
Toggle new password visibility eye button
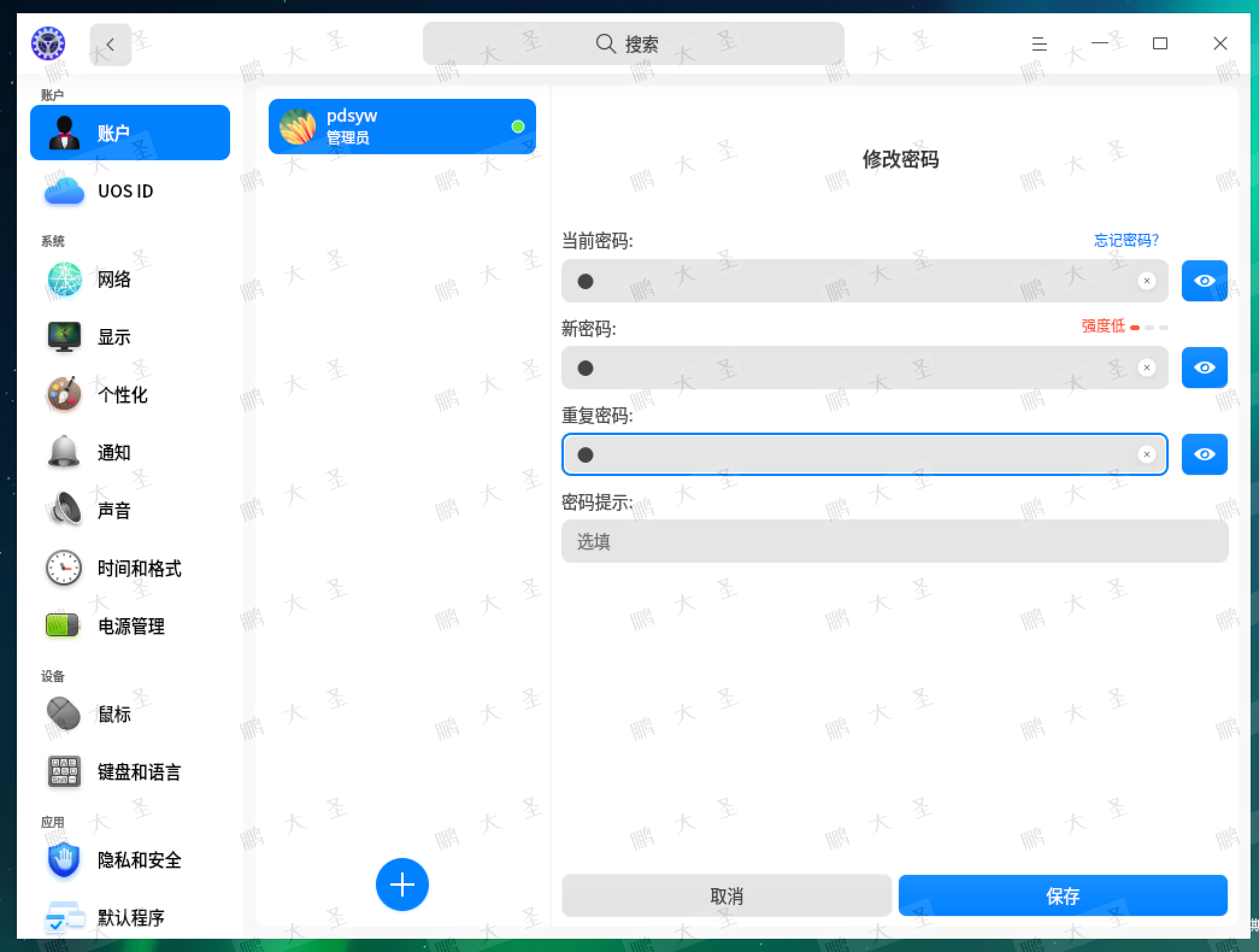click(1204, 368)
